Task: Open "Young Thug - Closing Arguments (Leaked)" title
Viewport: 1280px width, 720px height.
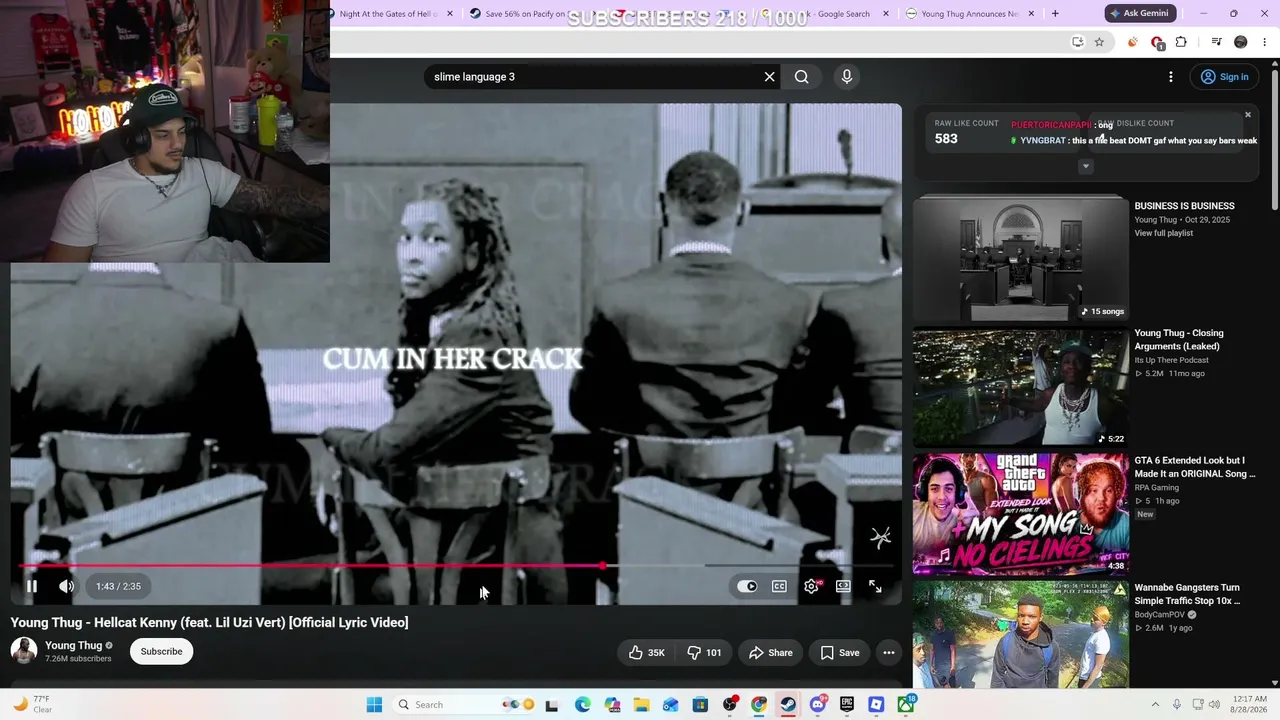Action: pyautogui.click(x=1181, y=340)
